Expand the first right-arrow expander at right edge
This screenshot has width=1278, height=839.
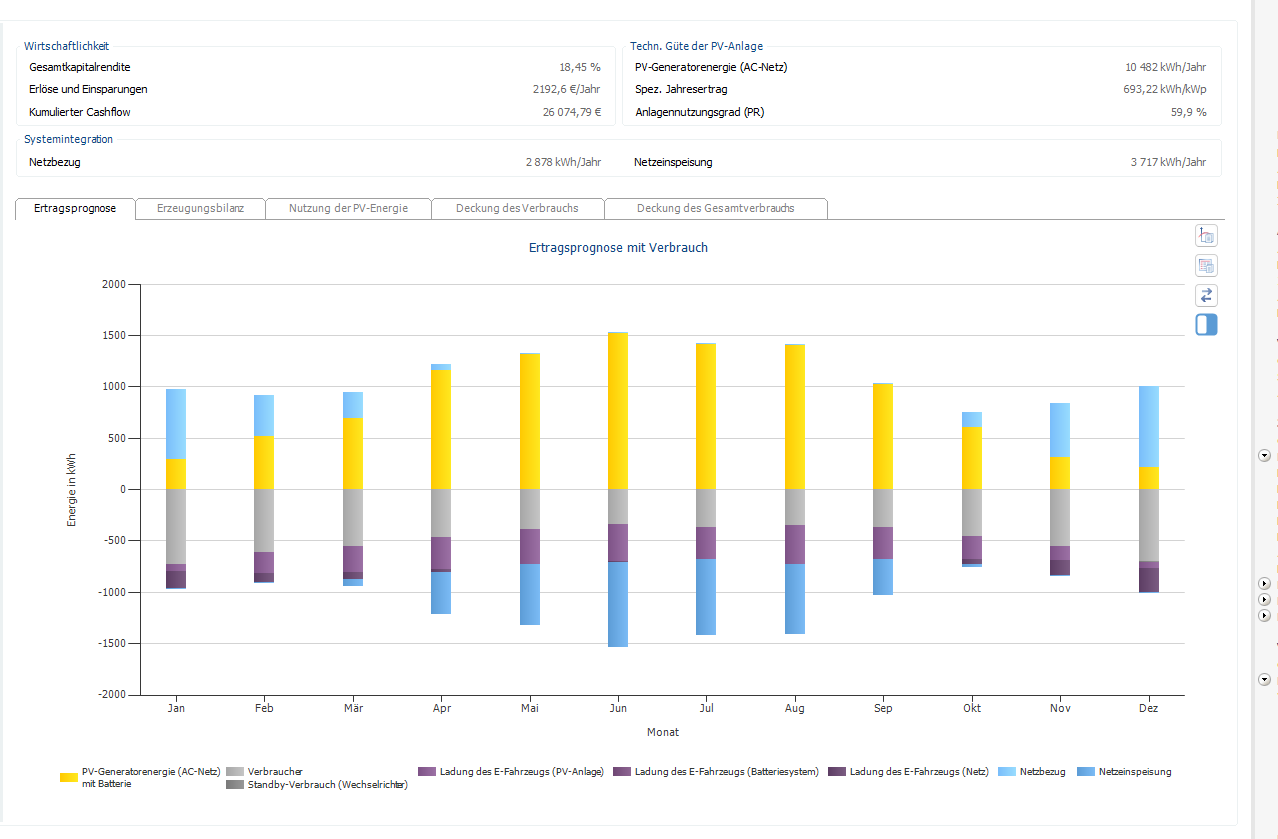[1264, 583]
